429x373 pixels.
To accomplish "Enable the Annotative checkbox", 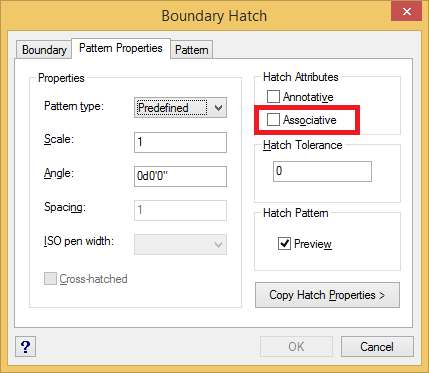I will pos(273,97).
